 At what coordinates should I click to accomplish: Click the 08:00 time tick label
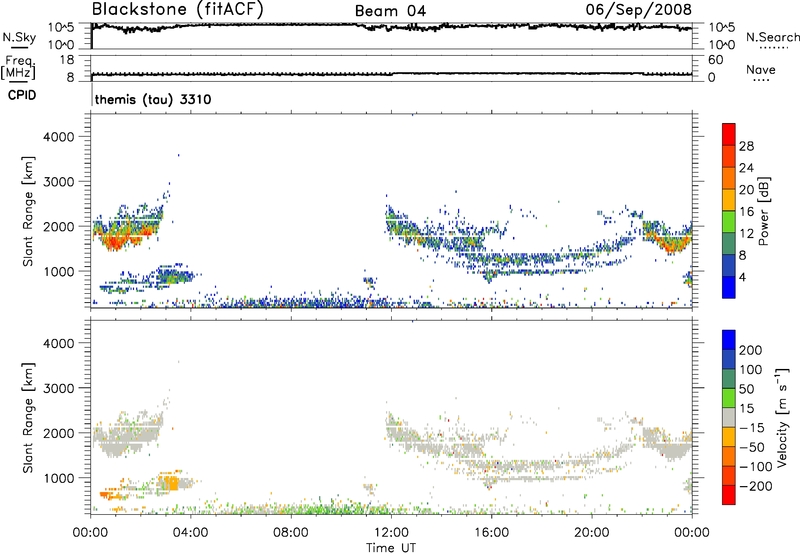291,533
